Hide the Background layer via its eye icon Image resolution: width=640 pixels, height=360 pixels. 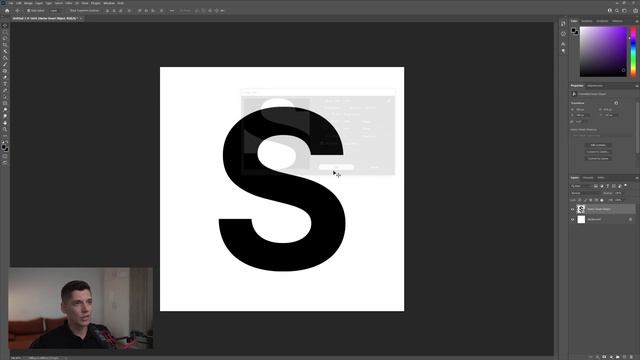572,219
